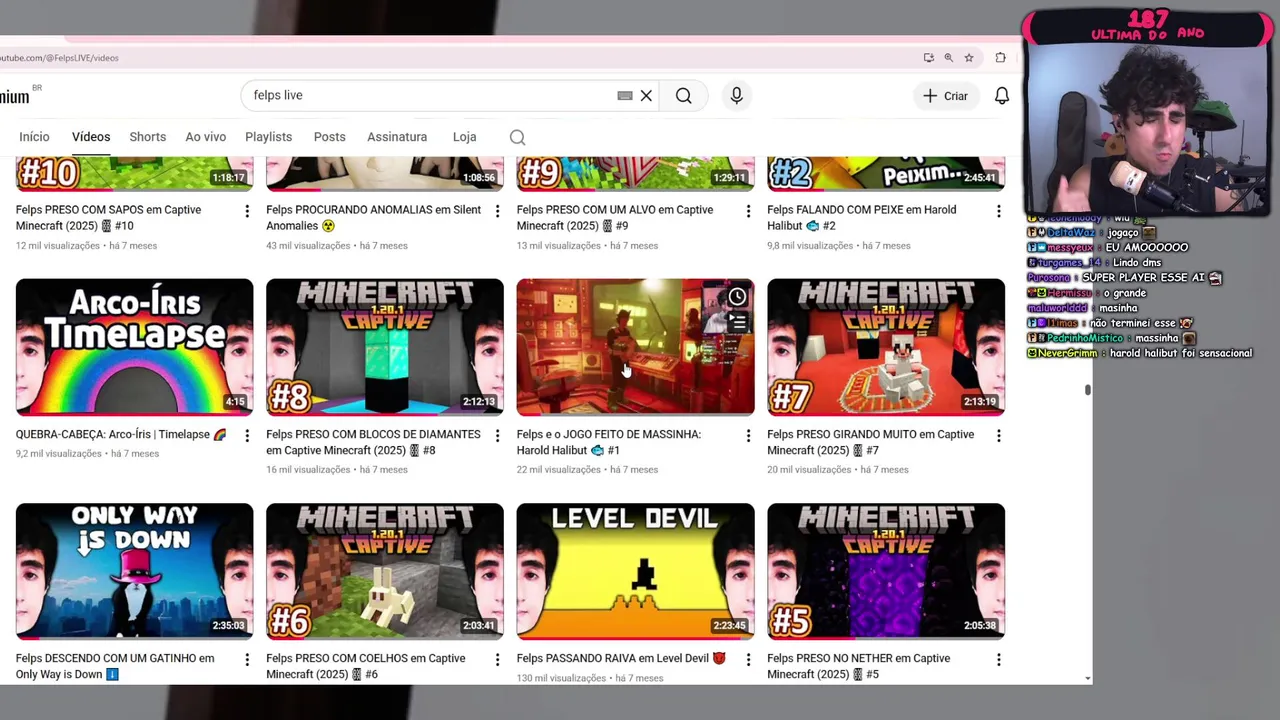The image size is (1280, 720).
Task: Open the Only Way Is Down thumbnail
Action: tap(134, 571)
